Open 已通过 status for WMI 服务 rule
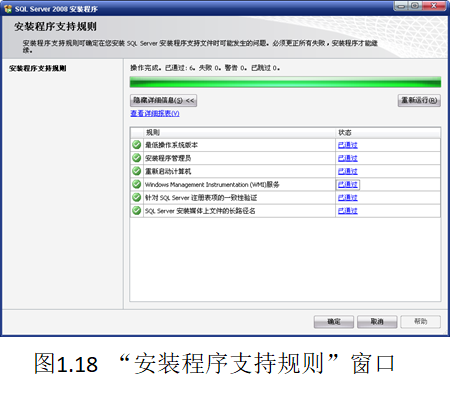Viewport: 450px width, 393px height. click(x=347, y=184)
